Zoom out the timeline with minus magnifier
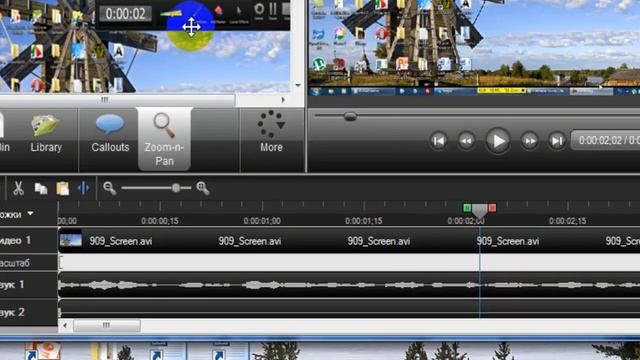 pyautogui.click(x=109, y=188)
